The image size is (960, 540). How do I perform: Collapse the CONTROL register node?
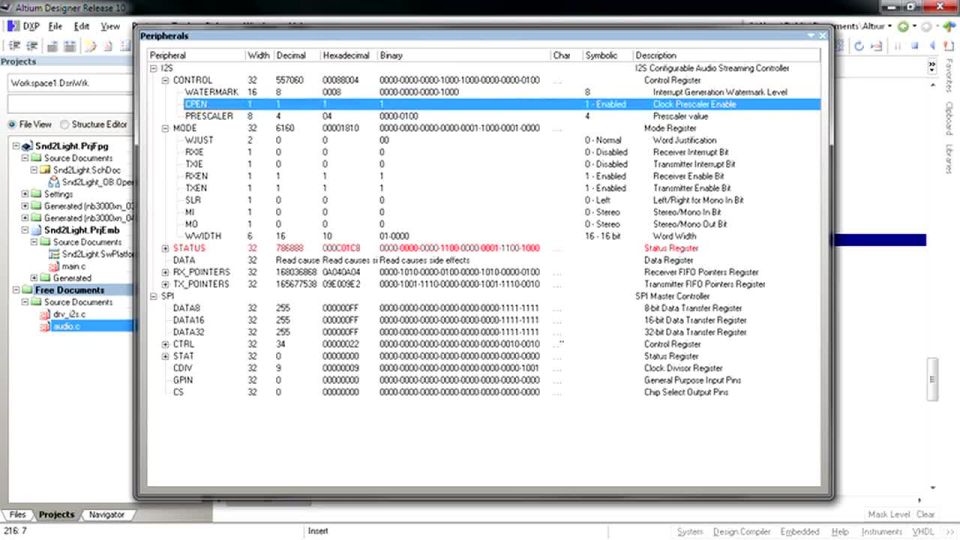click(x=165, y=80)
